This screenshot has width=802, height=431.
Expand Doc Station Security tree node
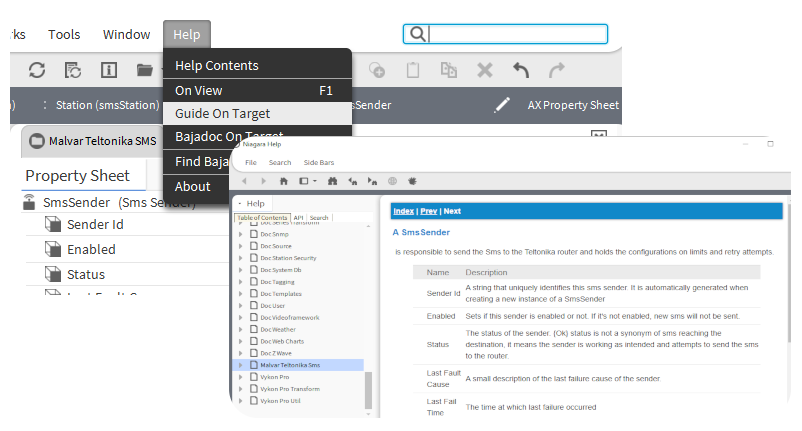coord(241,258)
